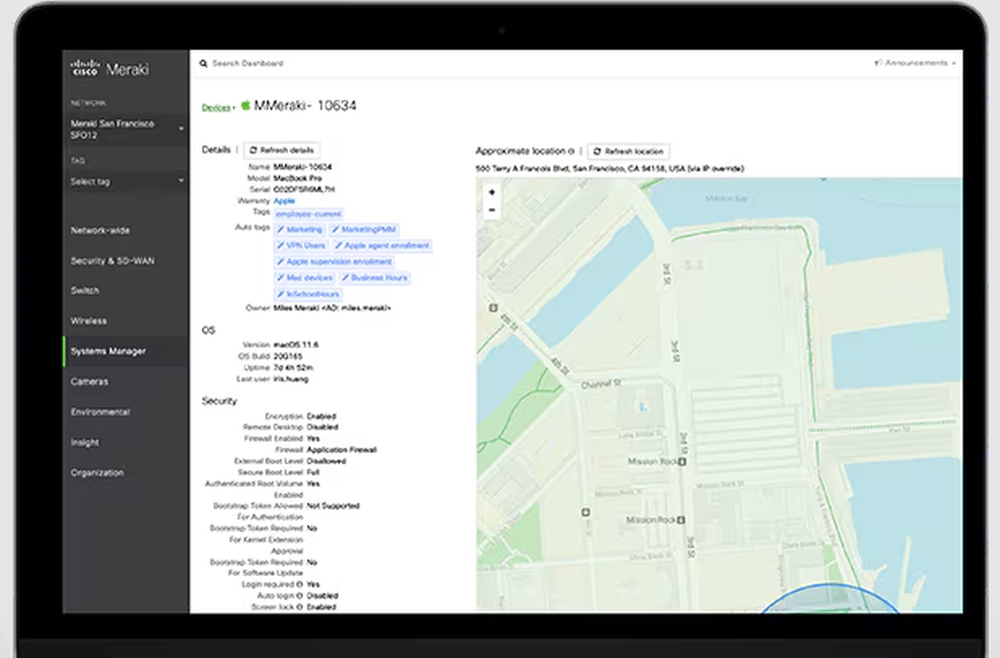This screenshot has width=1000, height=658.
Task: Click the MacBook Pro model value
Action: [x=297, y=179]
